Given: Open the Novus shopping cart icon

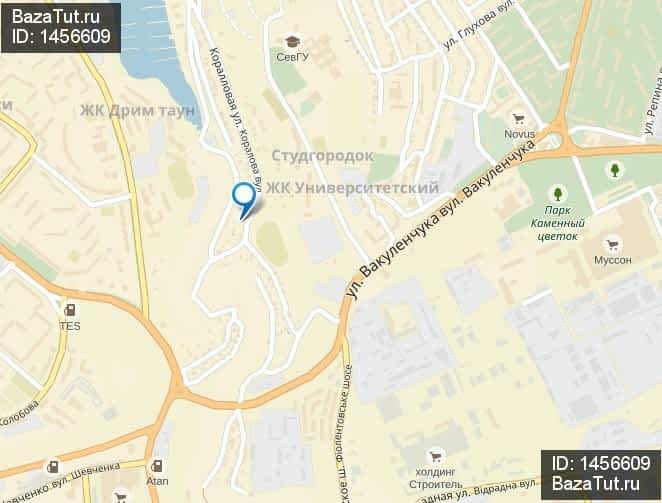Looking at the screenshot, I should coord(518,119).
